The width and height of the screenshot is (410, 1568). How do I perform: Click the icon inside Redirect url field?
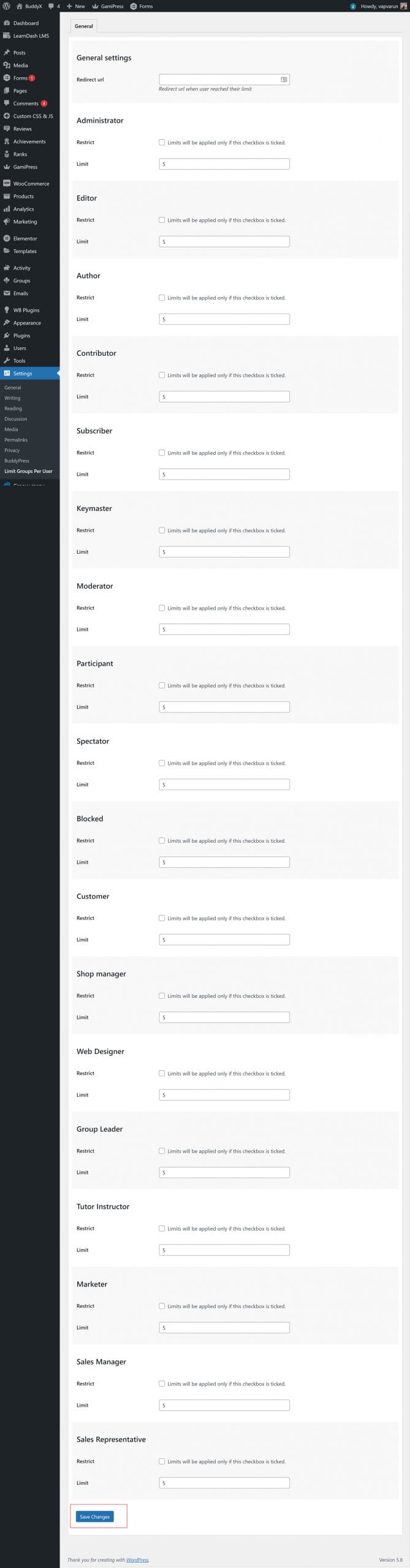click(x=284, y=80)
